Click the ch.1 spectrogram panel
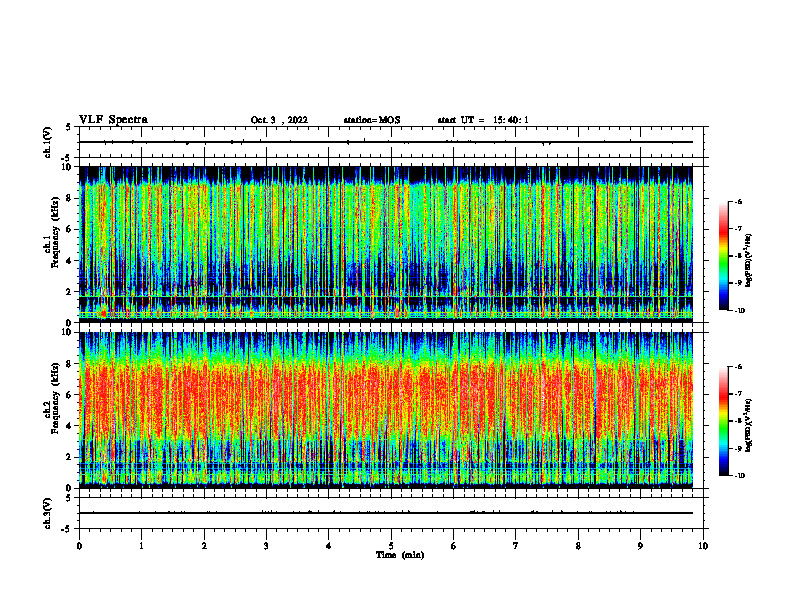The image size is (792, 612). pos(386,244)
